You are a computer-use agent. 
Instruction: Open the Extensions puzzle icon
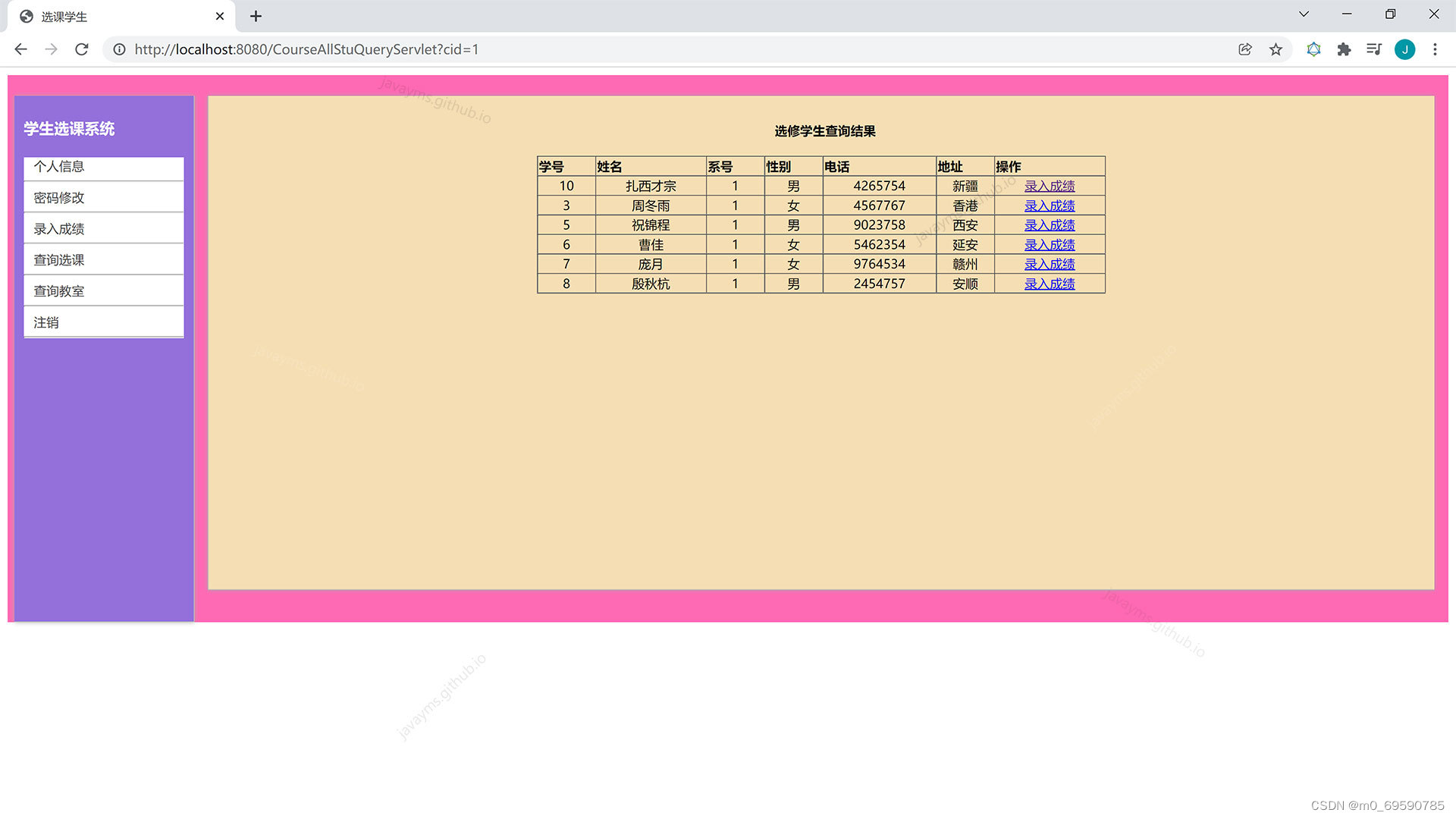coord(1344,49)
